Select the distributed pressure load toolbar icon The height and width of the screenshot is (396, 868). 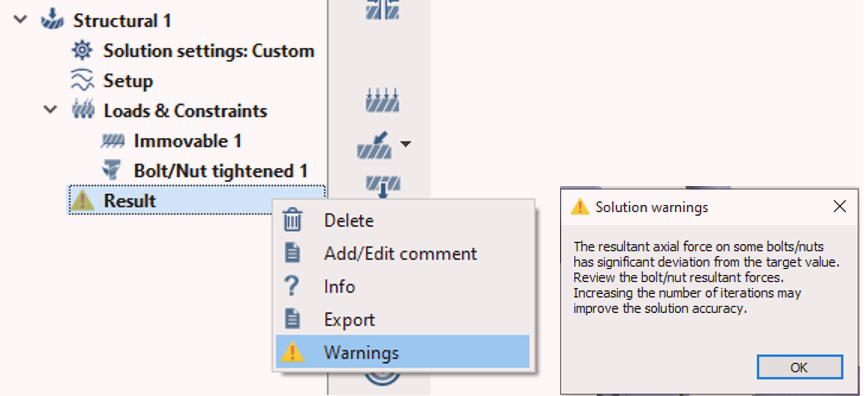(x=383, y=100)
